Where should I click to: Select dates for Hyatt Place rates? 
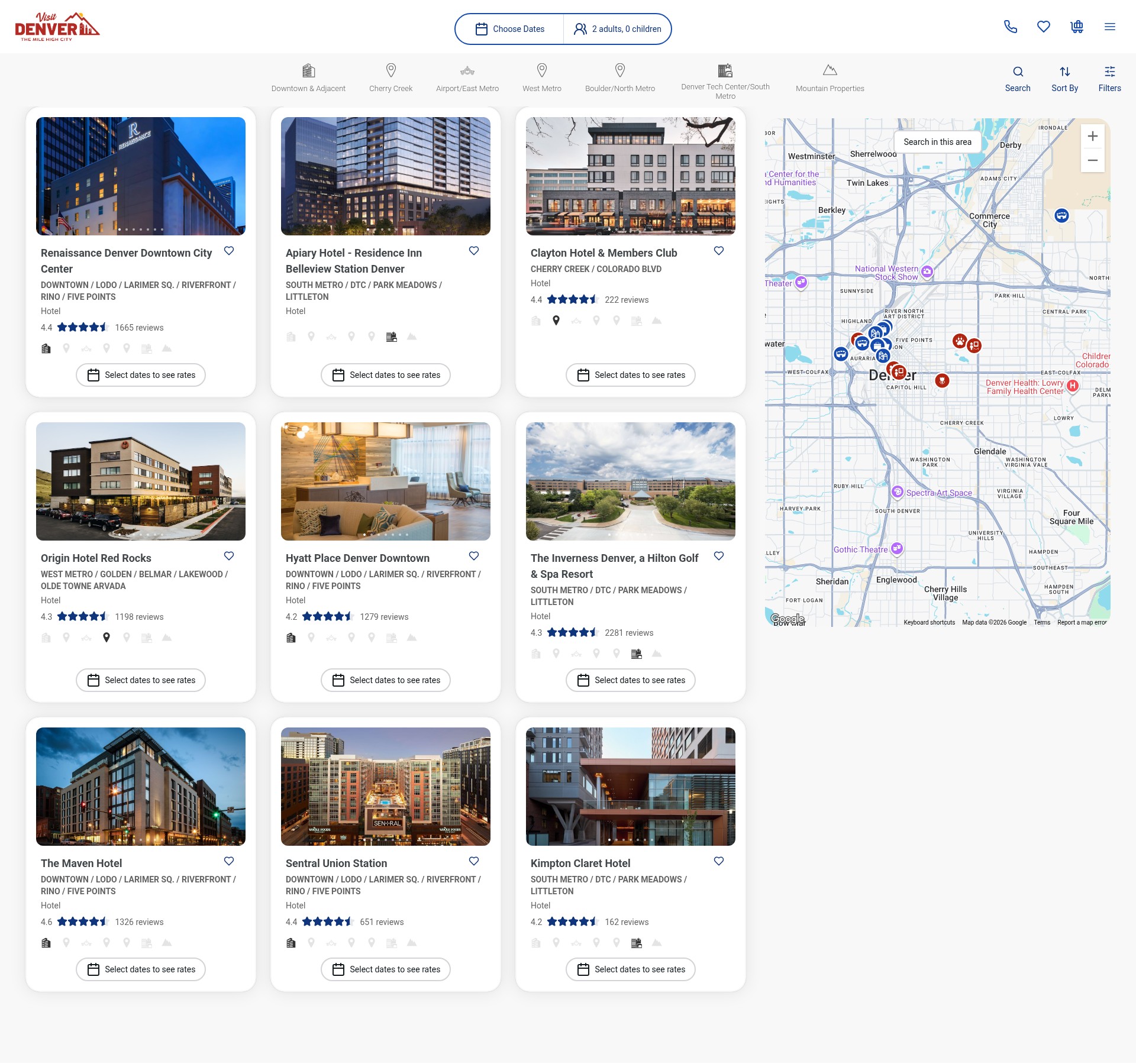[x=386, y=680]
